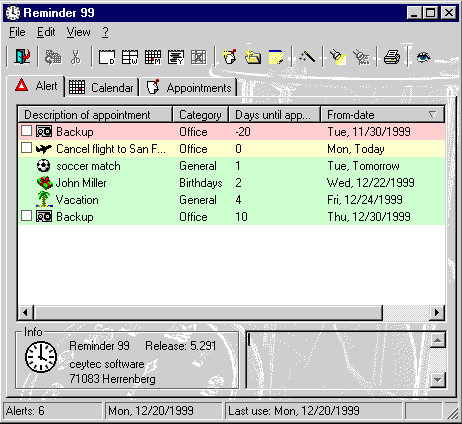The height and width of the screenshot is (424, 462).
Task: Open the day view calendar icon
Action: click(107, 57)
